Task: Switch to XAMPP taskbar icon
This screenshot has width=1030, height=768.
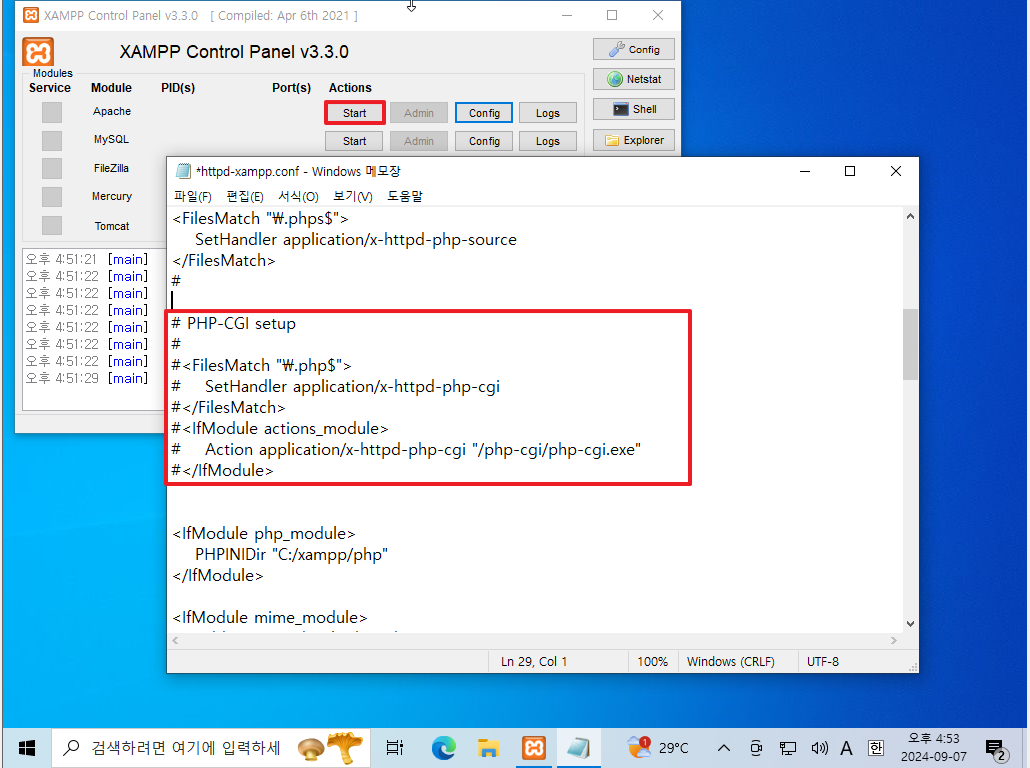Action: pos(533,748)
